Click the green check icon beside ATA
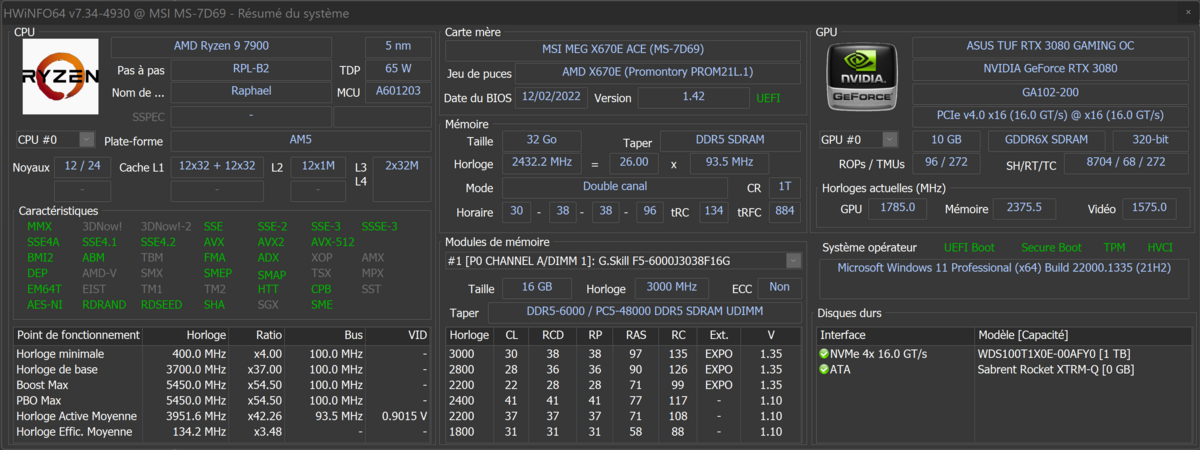This screenshot has width=1200, height=450. click(824, 369)
